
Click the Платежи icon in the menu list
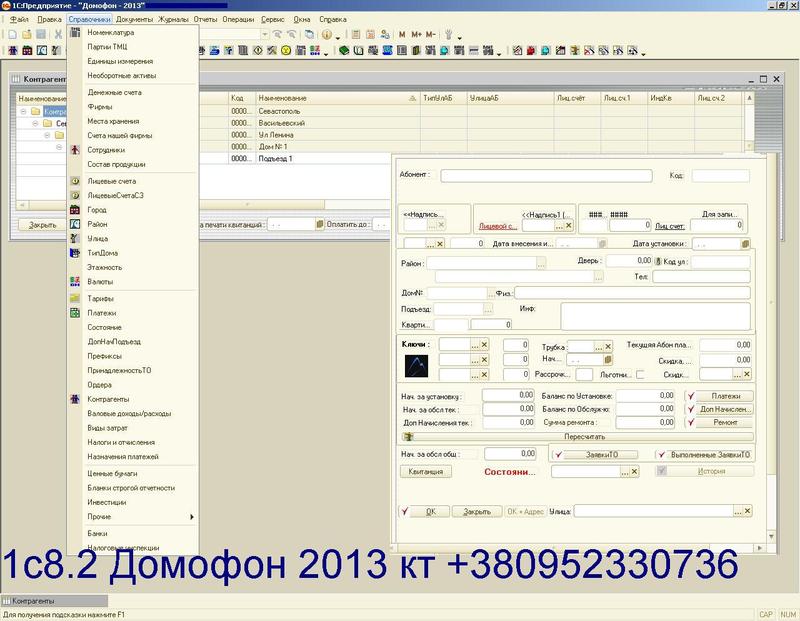pos(76,313)
